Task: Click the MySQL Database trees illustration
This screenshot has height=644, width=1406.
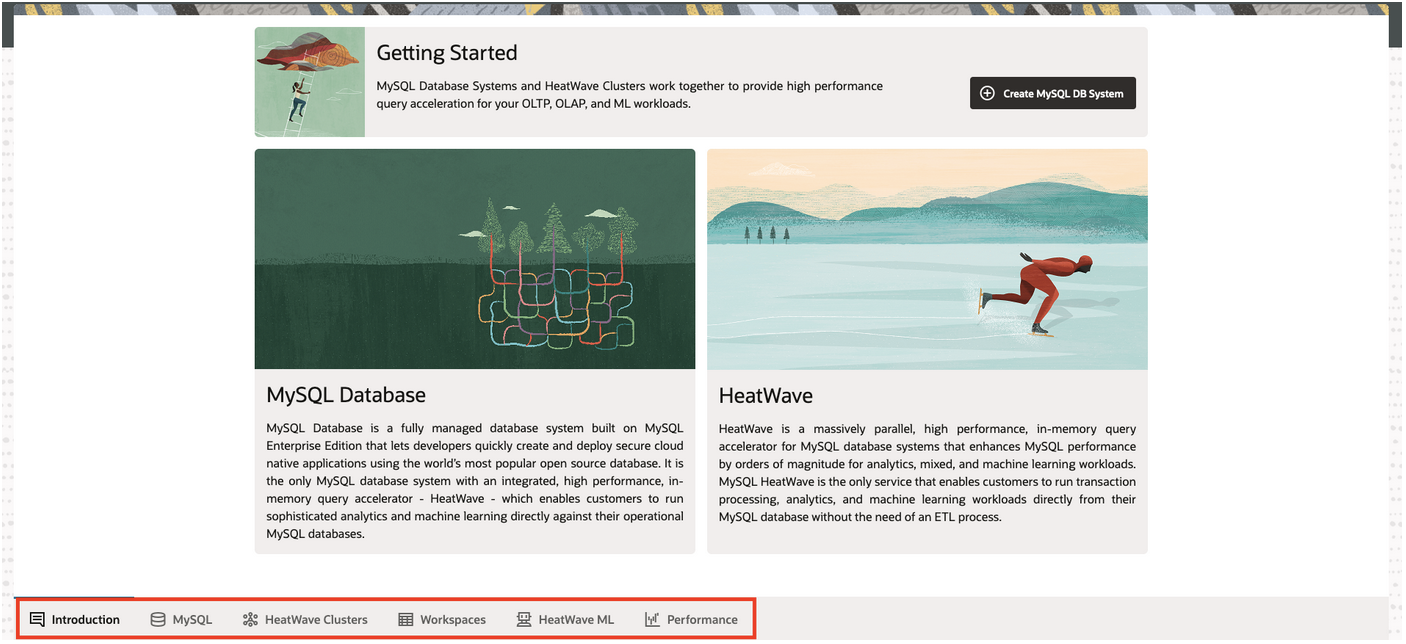Action: 475,259
